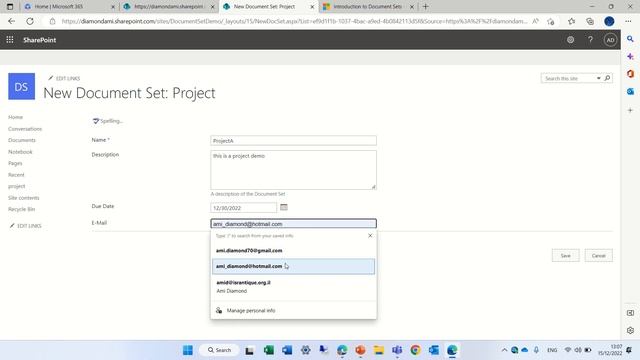Switch to Introduction to Document Sets tab
640x360 pixels.
[x=367, y=7]
